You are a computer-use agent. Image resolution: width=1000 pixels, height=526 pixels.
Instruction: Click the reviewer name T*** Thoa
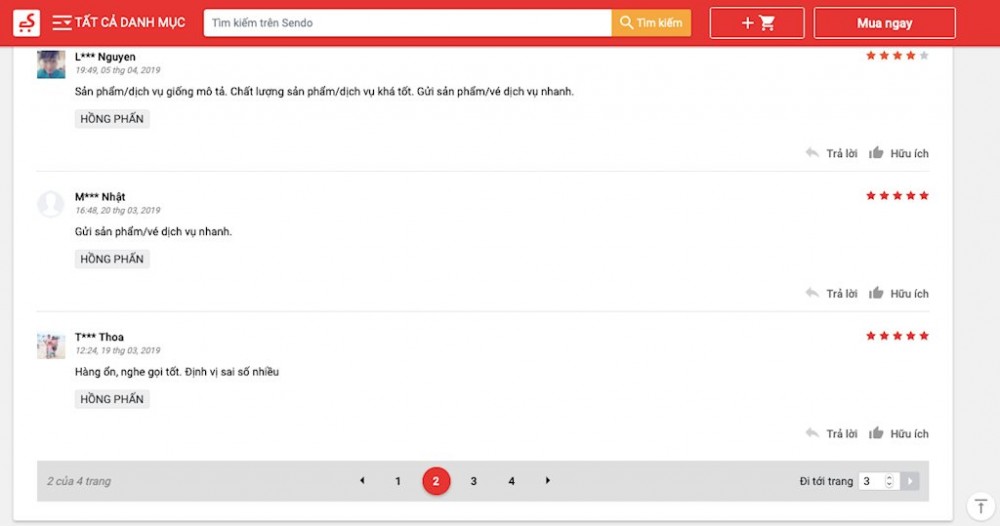99,337
